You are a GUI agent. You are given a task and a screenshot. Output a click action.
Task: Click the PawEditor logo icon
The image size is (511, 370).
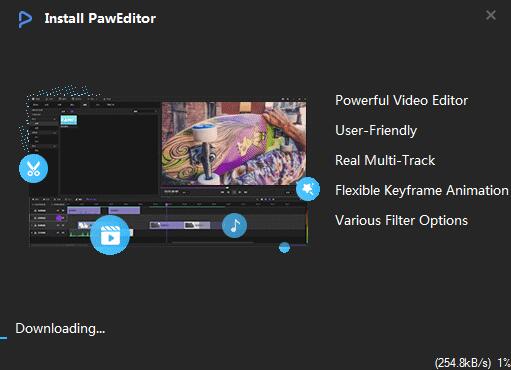pyautogui.click(x=25, y=19)
